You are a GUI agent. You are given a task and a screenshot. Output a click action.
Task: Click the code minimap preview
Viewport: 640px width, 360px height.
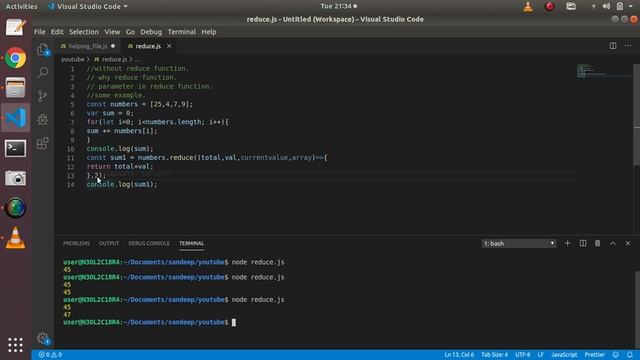604,71
